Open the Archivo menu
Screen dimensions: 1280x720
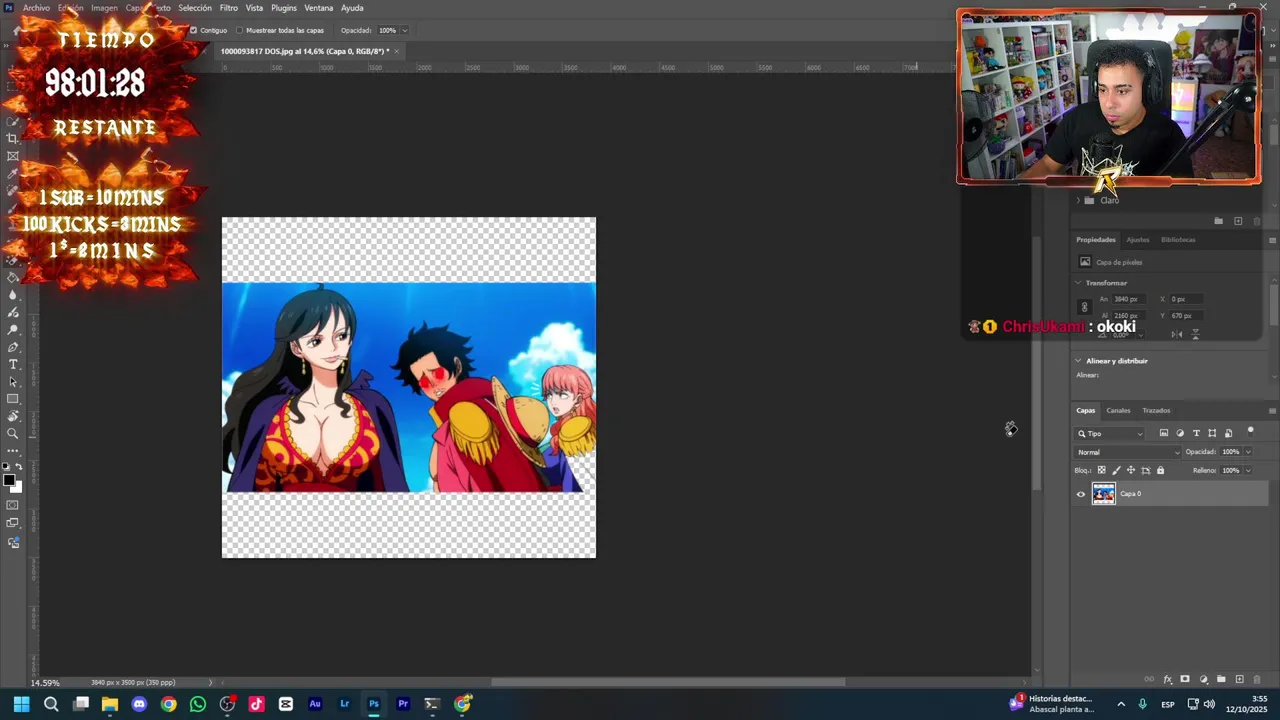[36, 8]
